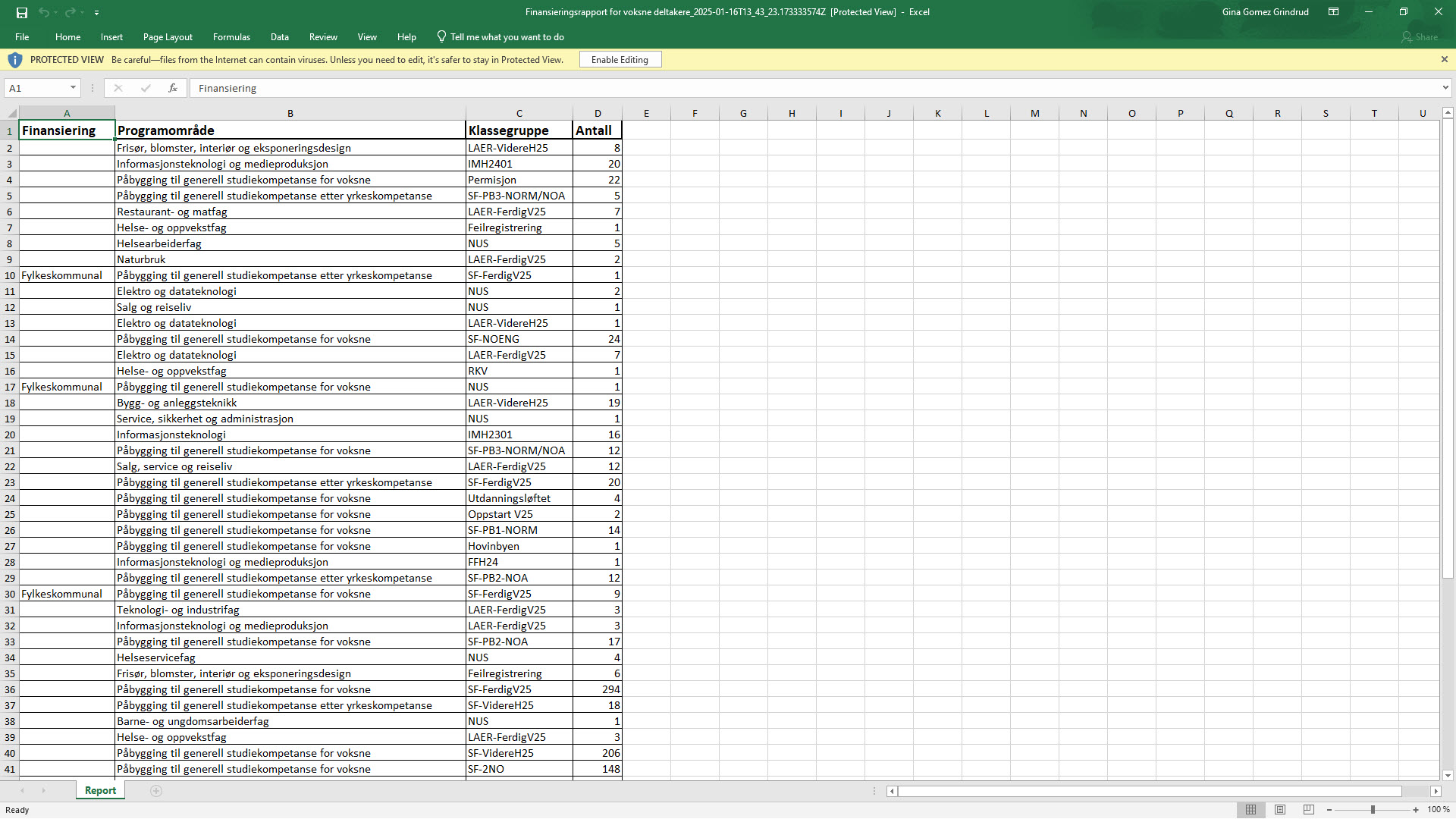Open Customize Quick Access Toolbar dropdown
This screenshot has width=1456, height=819.
click(96, 13)
